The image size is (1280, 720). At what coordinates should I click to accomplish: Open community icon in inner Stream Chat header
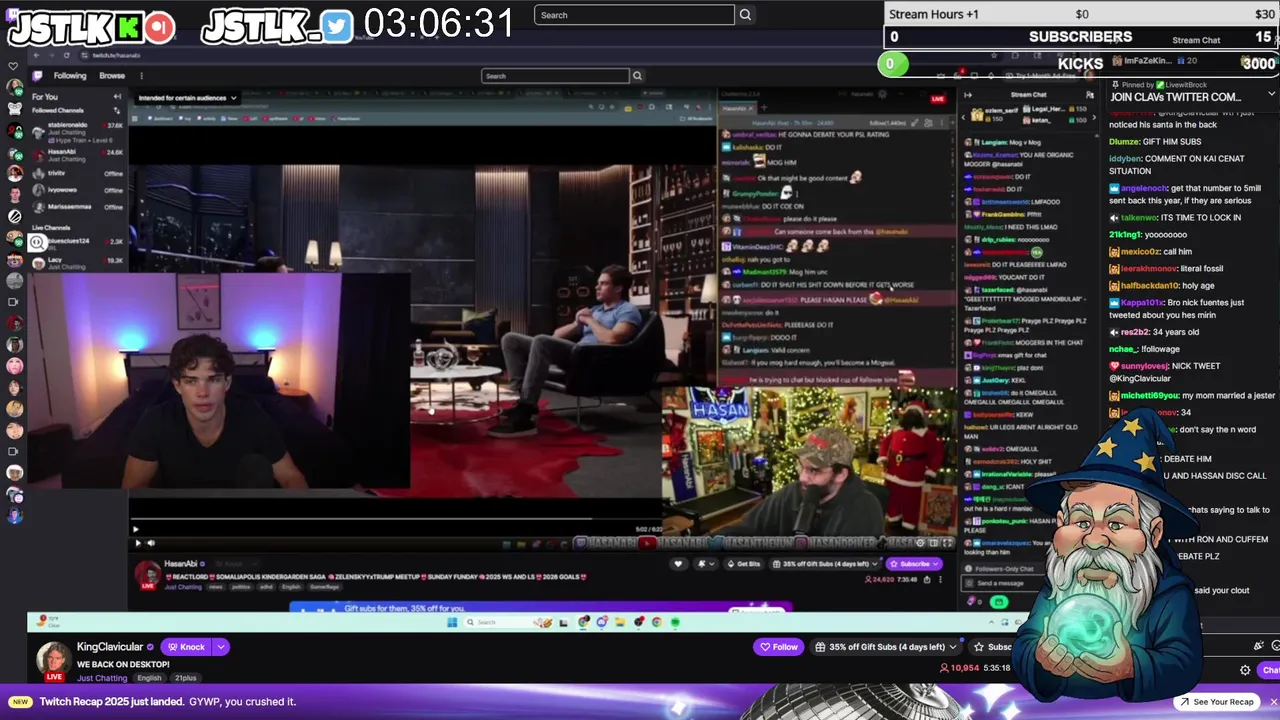(1090, 95)
